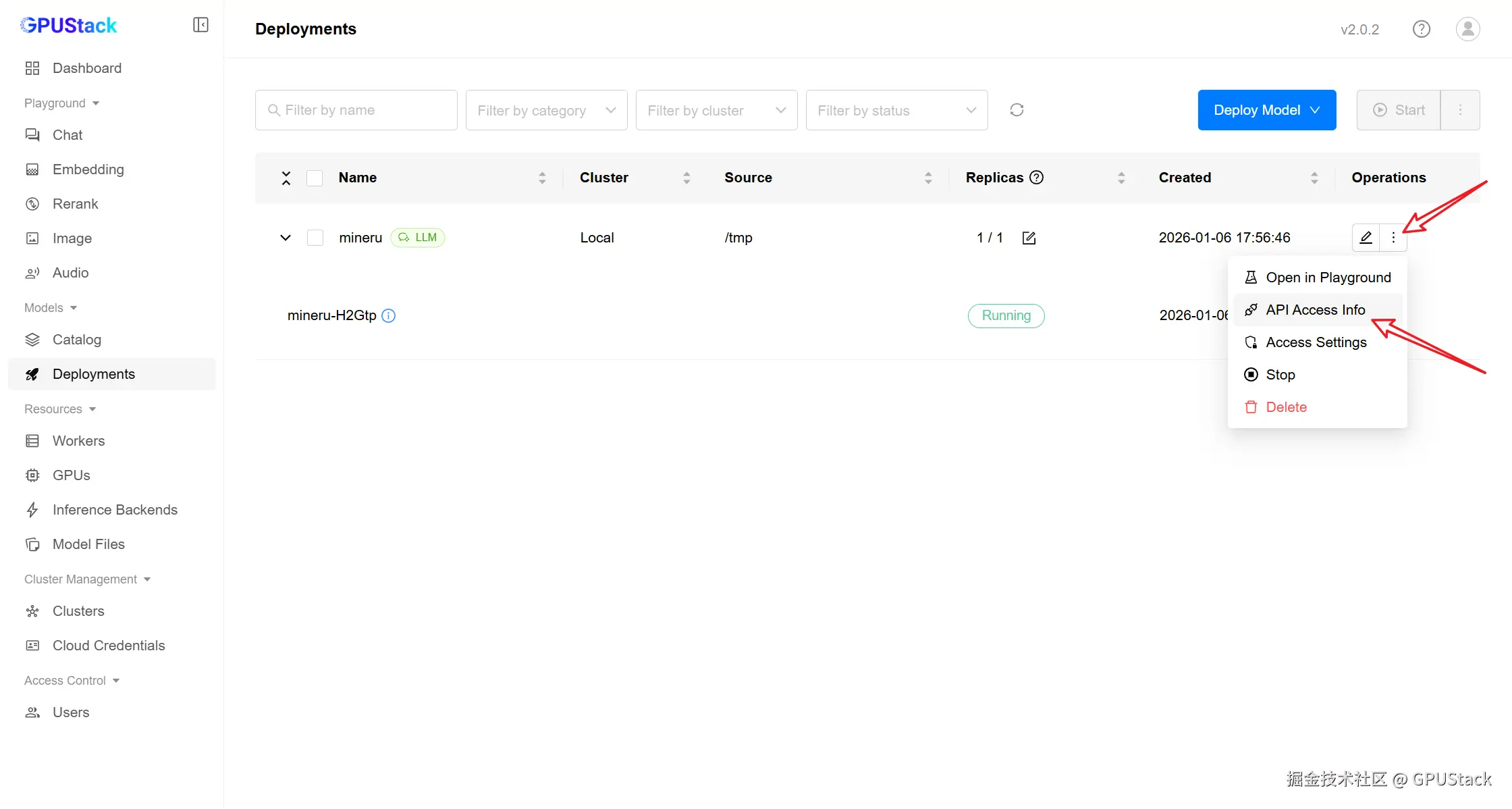Click the Filter by name field

(x=356, y=110)
